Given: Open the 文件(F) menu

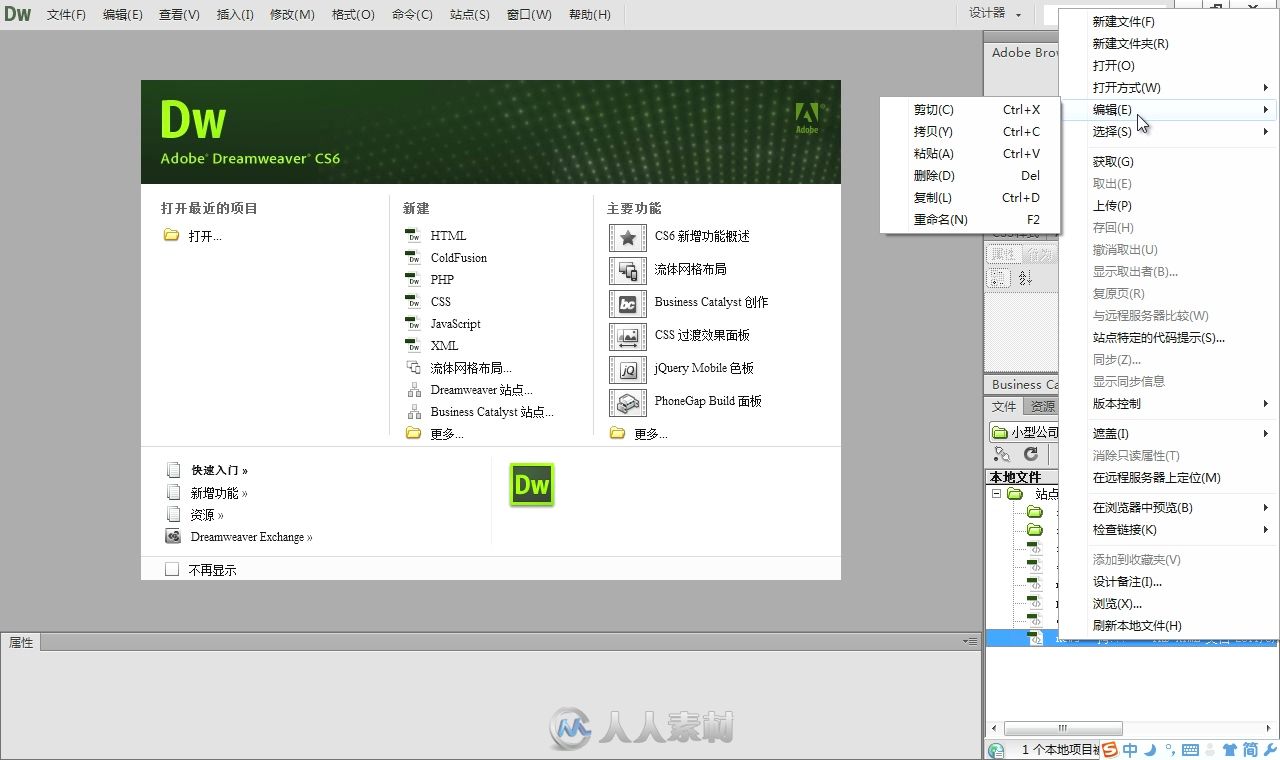Looking at the screenshot, I should click(x=66, y=14).
